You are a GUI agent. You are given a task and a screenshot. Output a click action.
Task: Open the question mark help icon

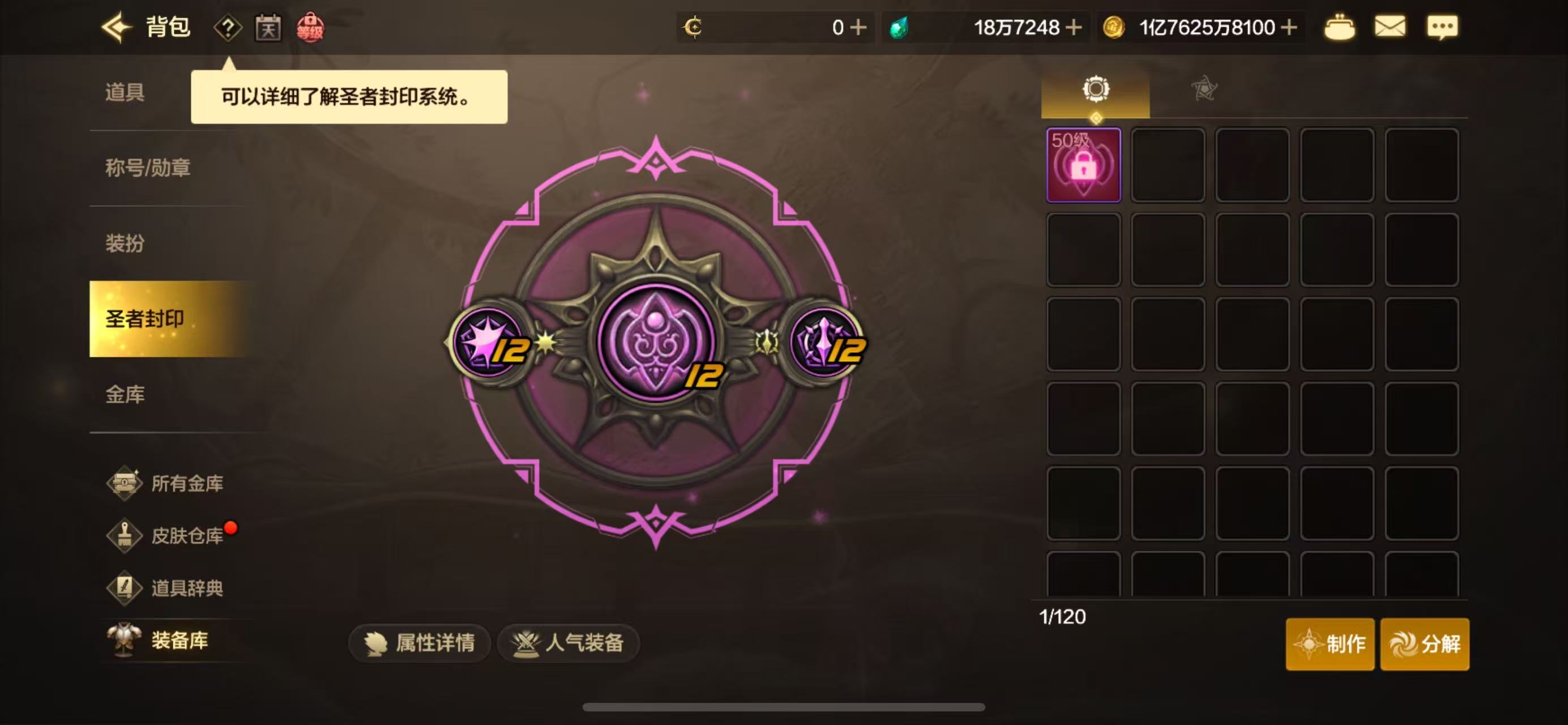228,28
